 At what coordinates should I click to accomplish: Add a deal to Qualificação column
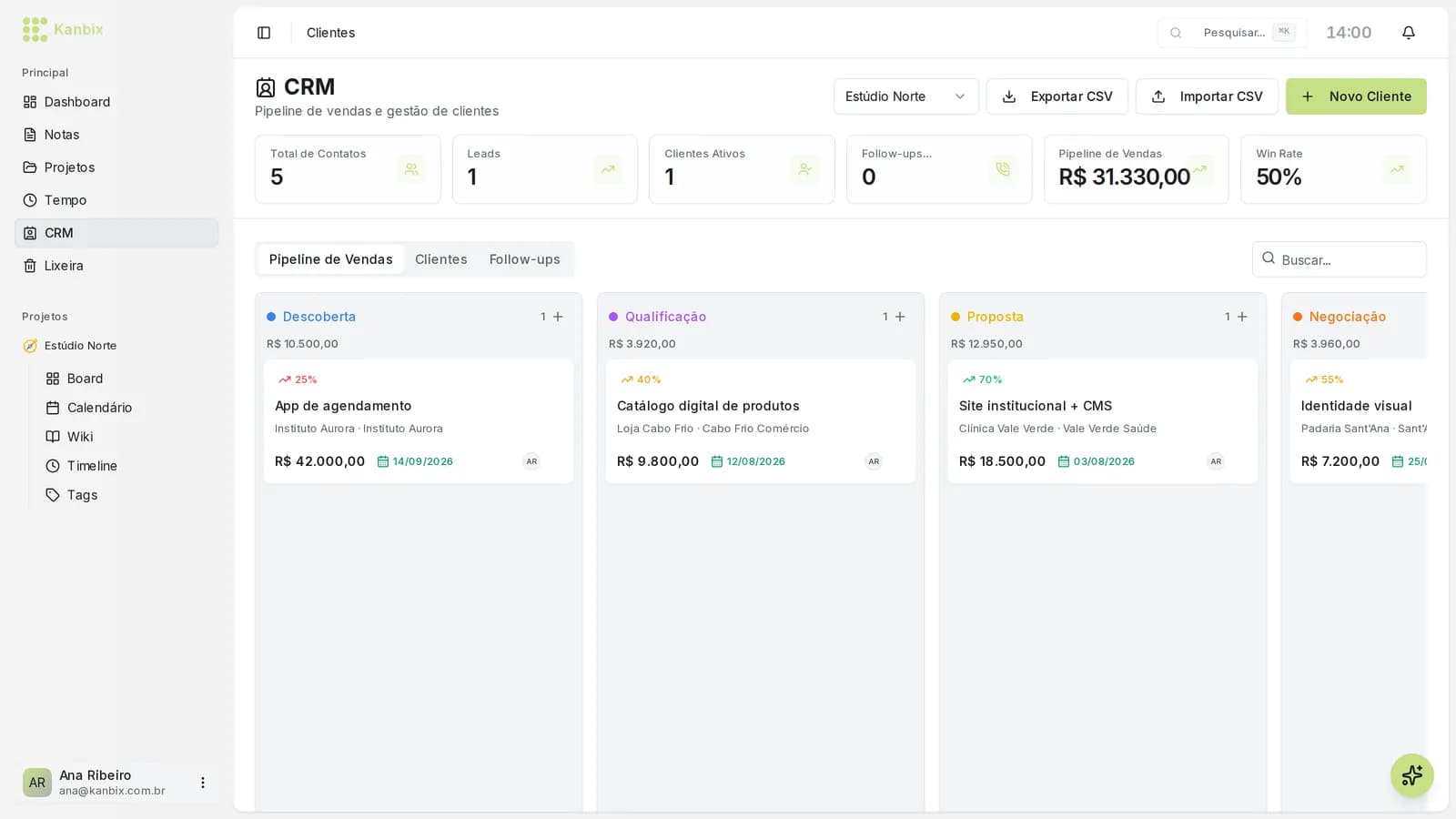(900, 317)
